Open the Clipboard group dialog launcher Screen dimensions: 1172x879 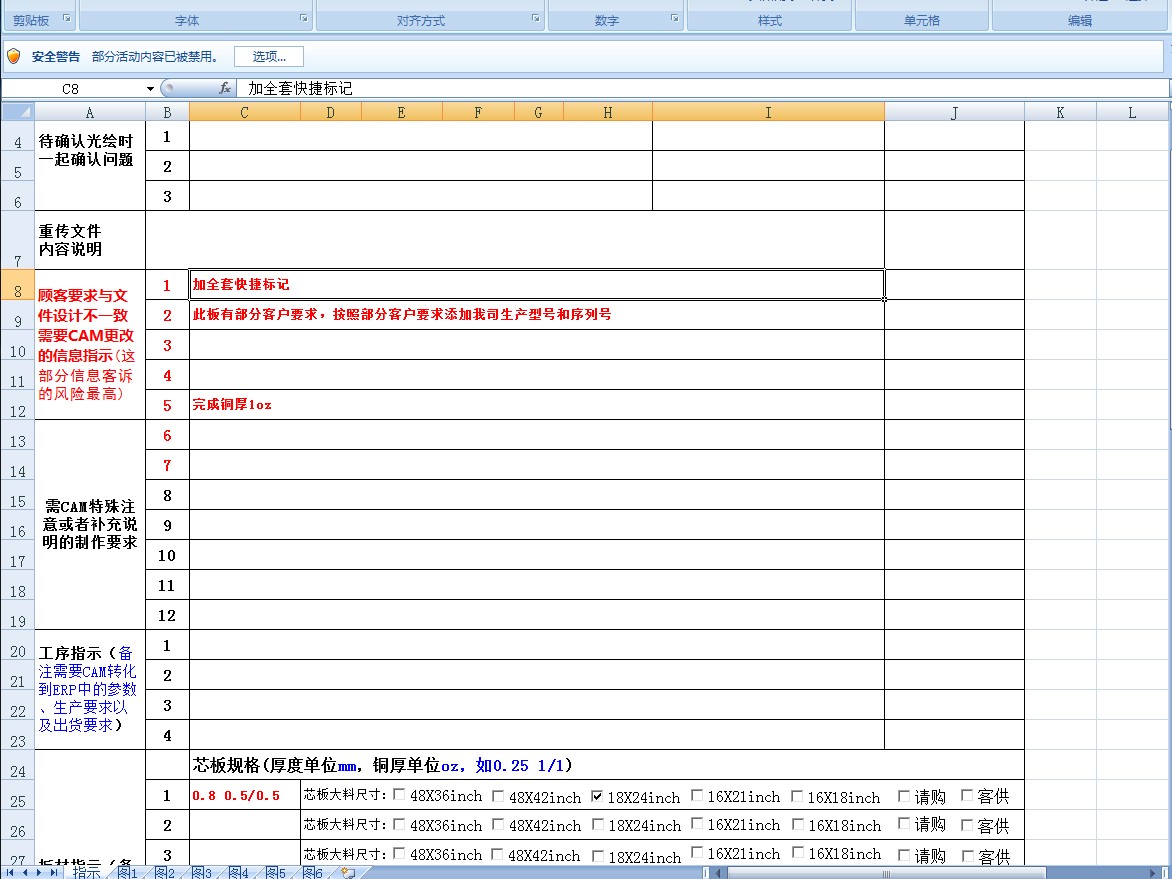tap(67, 18)
